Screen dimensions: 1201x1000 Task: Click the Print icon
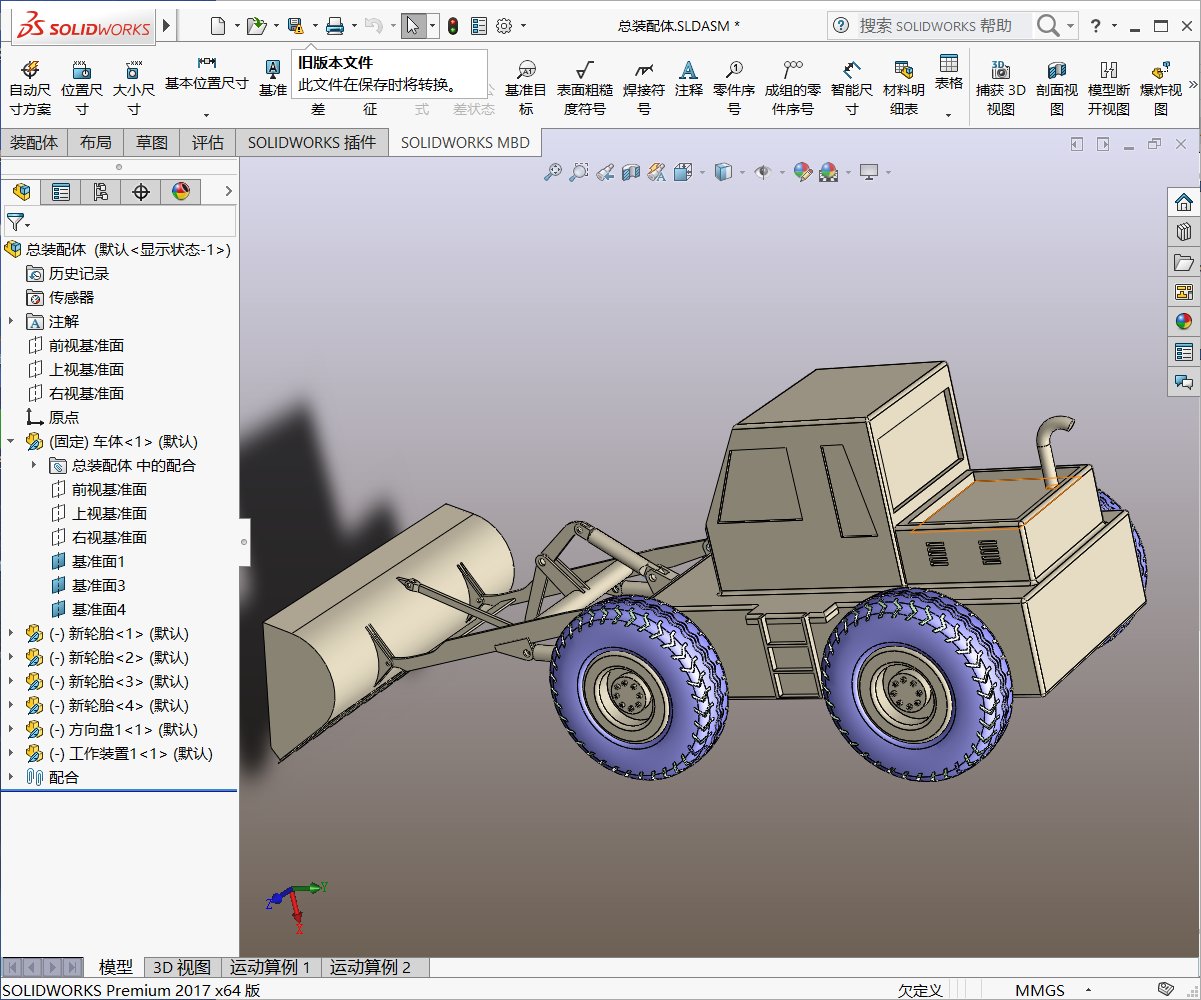[334, 25]
